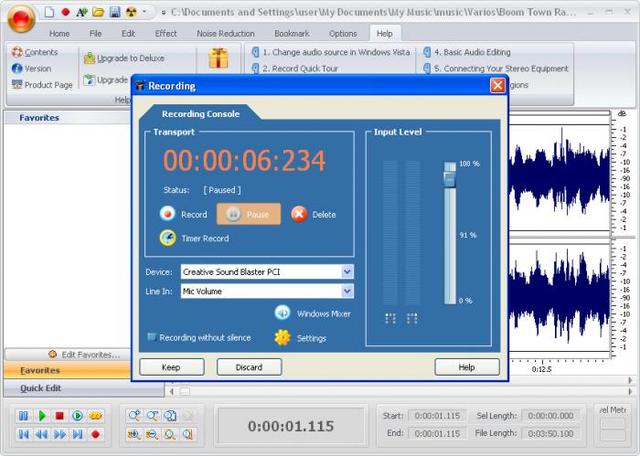Image resolution: width=640 pixels, height=456 pixels.
Task: Toggle the Pause button in Transport
Action: coord(249,214)
